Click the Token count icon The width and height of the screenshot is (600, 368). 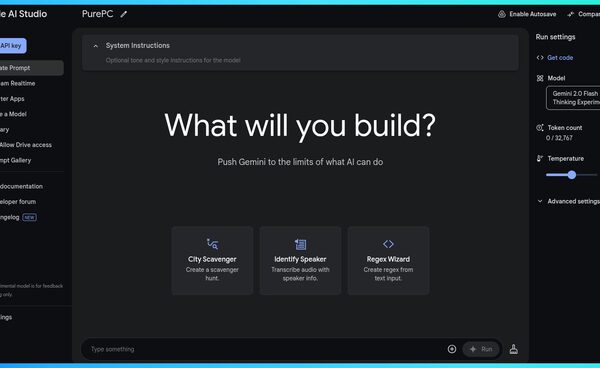coord(540,128)
